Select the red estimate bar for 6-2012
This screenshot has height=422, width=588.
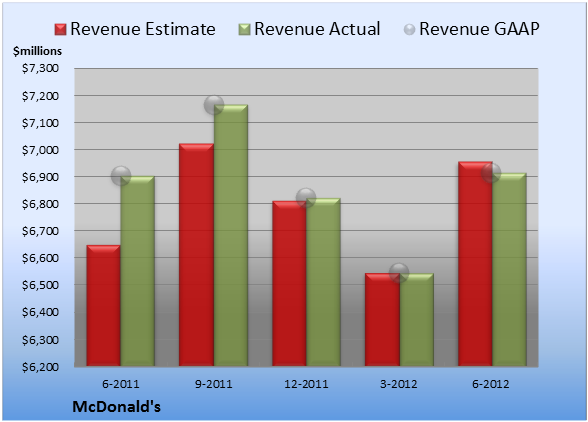coord(475,264)
